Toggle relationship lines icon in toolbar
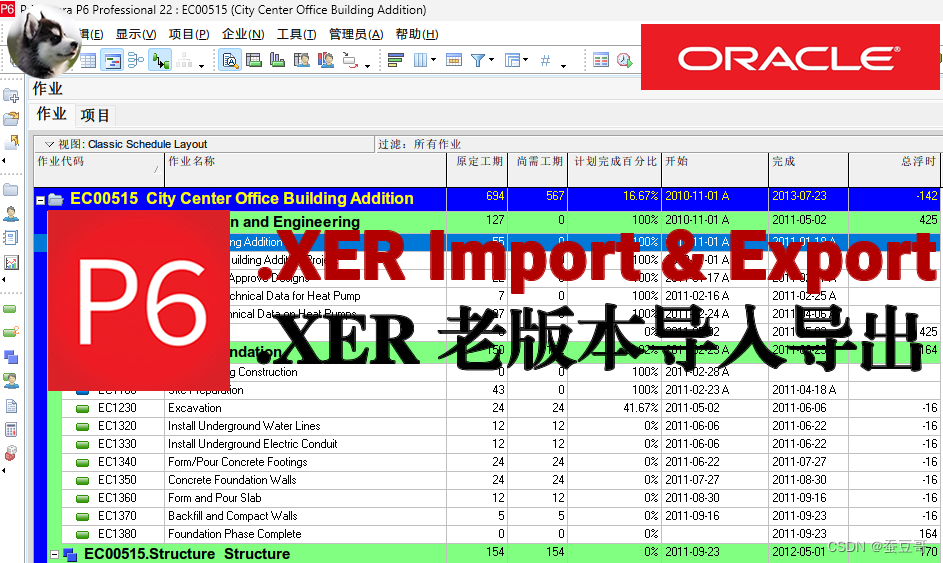 tap(161, 60)
